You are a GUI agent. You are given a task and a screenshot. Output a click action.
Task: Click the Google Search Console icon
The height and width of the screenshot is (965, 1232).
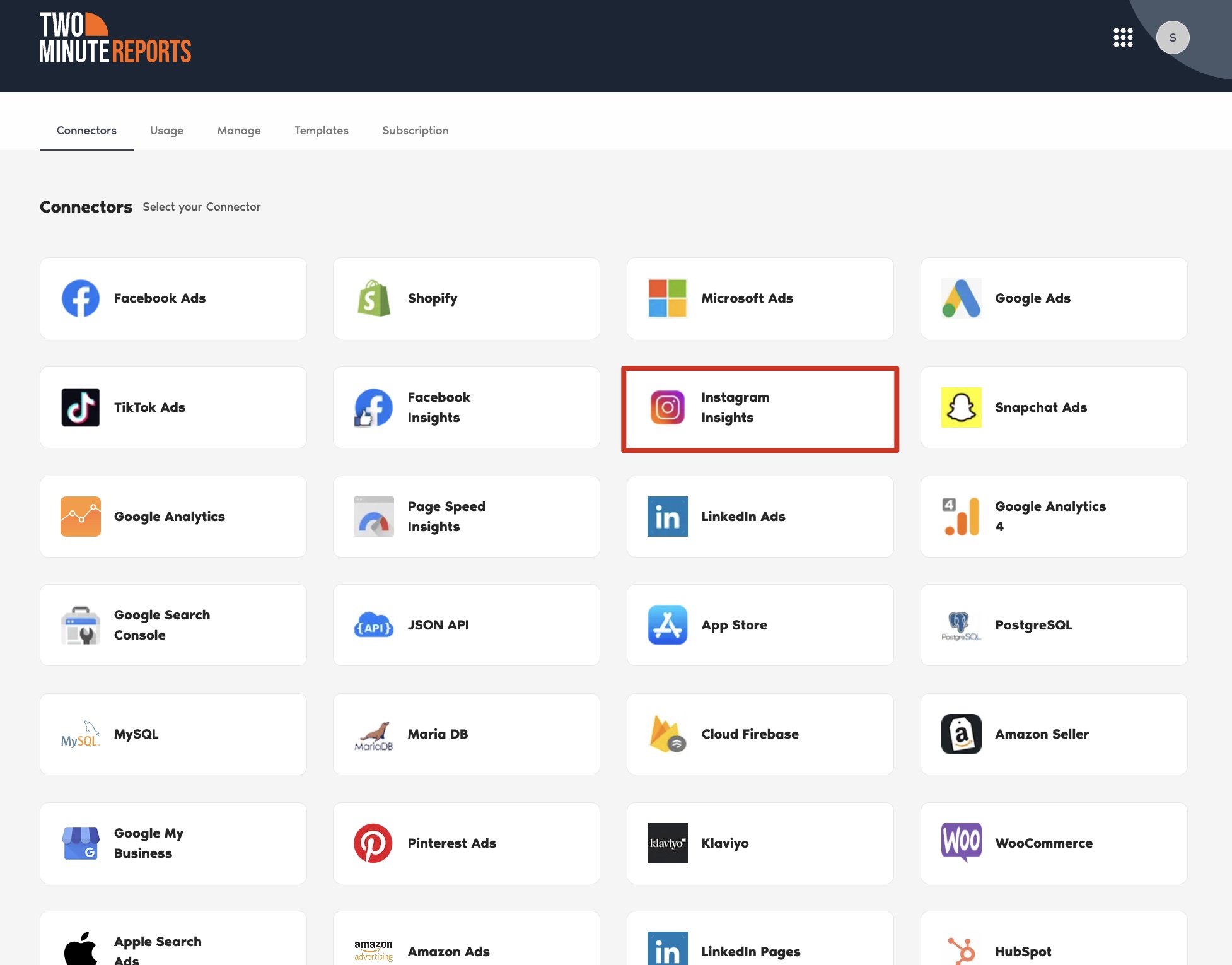tap(81, 625)
